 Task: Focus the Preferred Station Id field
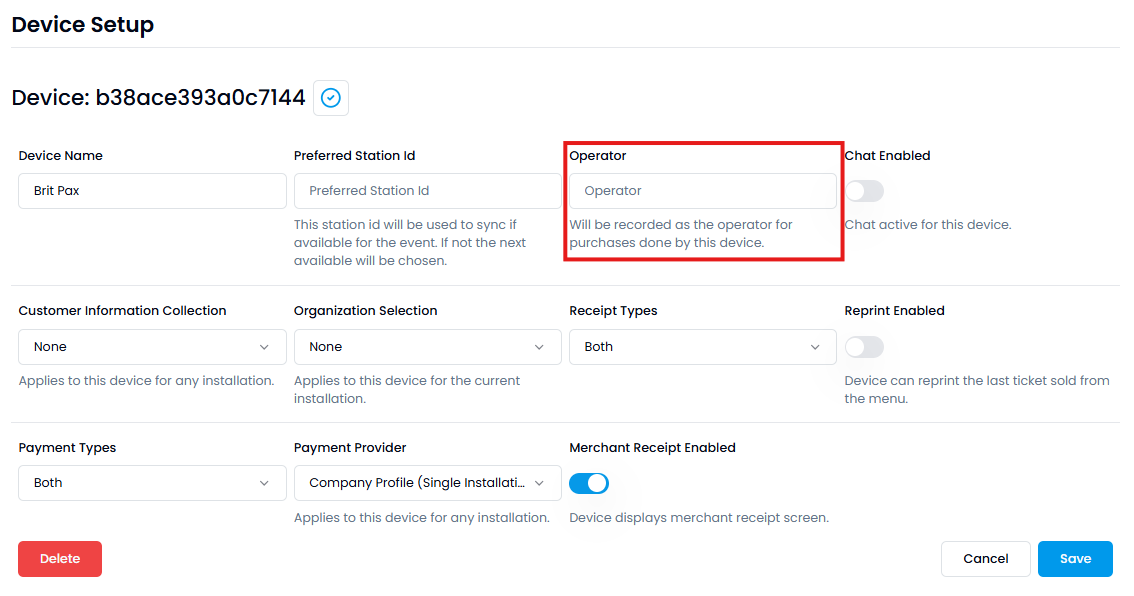(x=427, y=191)
